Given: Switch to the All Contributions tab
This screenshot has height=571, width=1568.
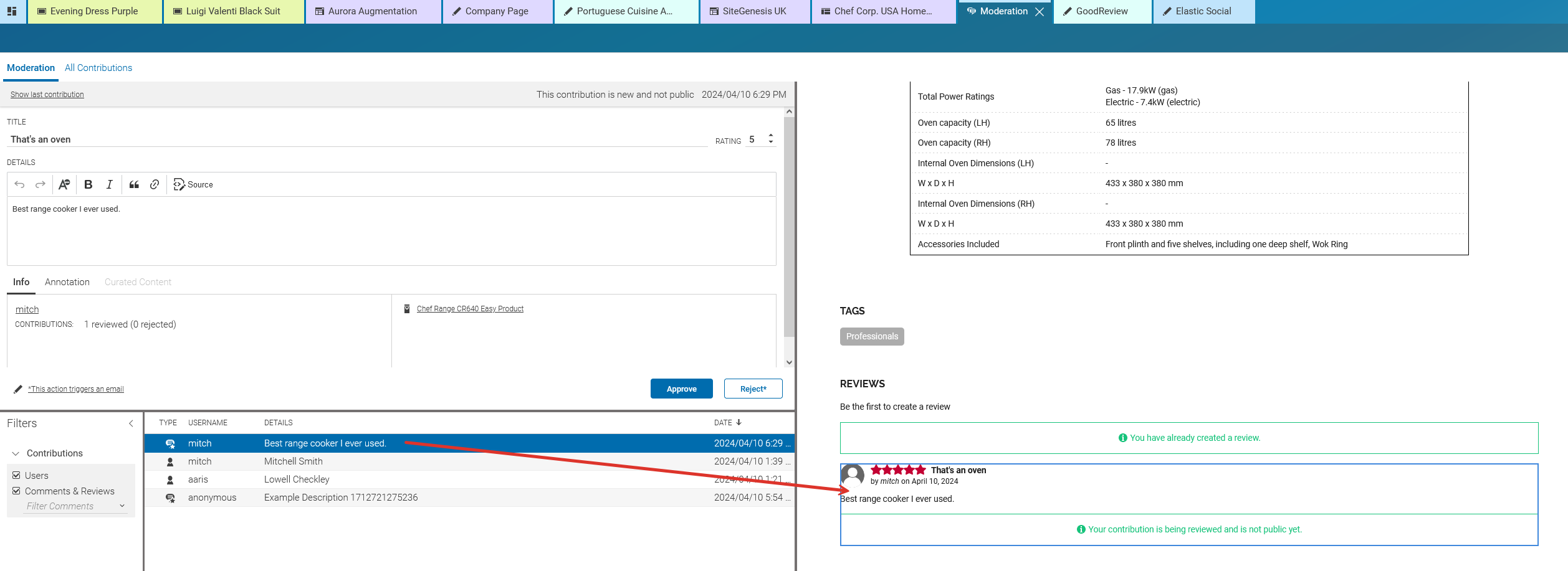Looking at the screenshot, I should (x=98, y=67).
